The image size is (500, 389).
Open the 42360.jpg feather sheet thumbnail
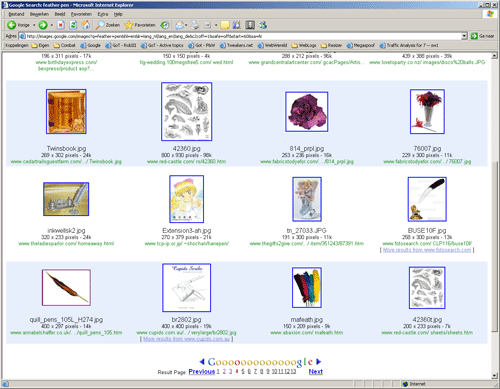pos(186,112)
